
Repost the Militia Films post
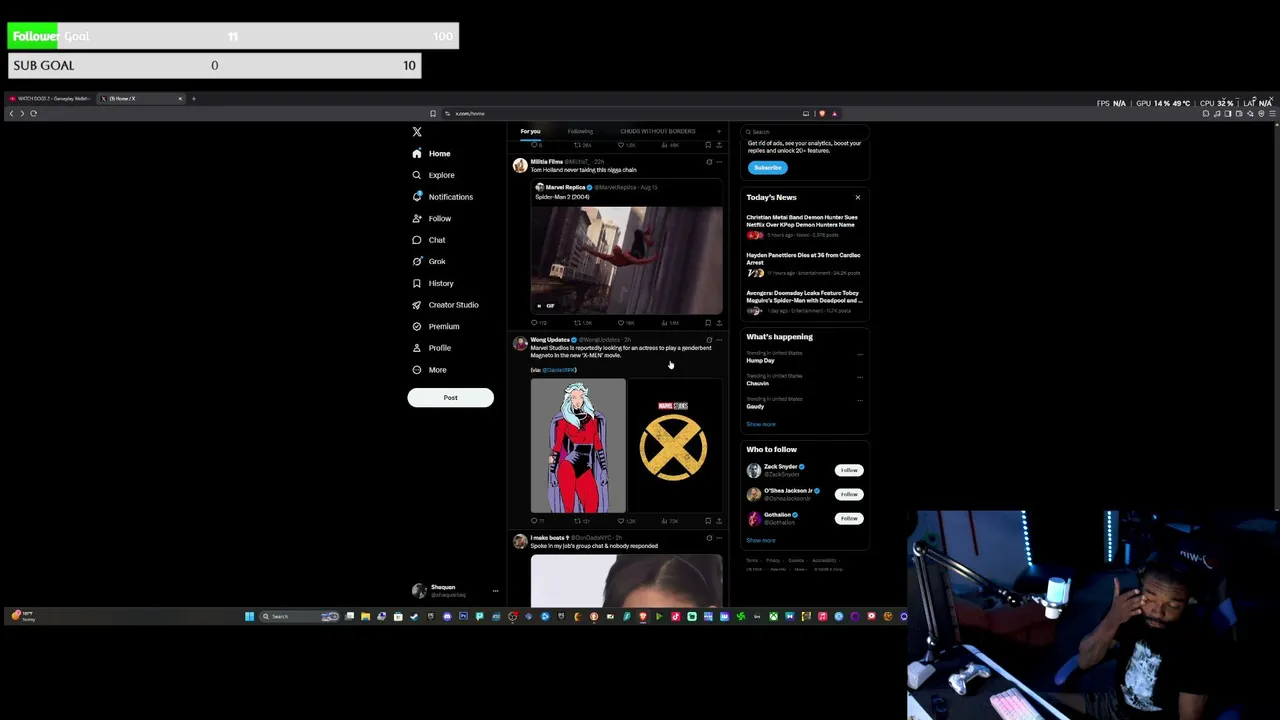pyautogui.click(x=582, y=323)
